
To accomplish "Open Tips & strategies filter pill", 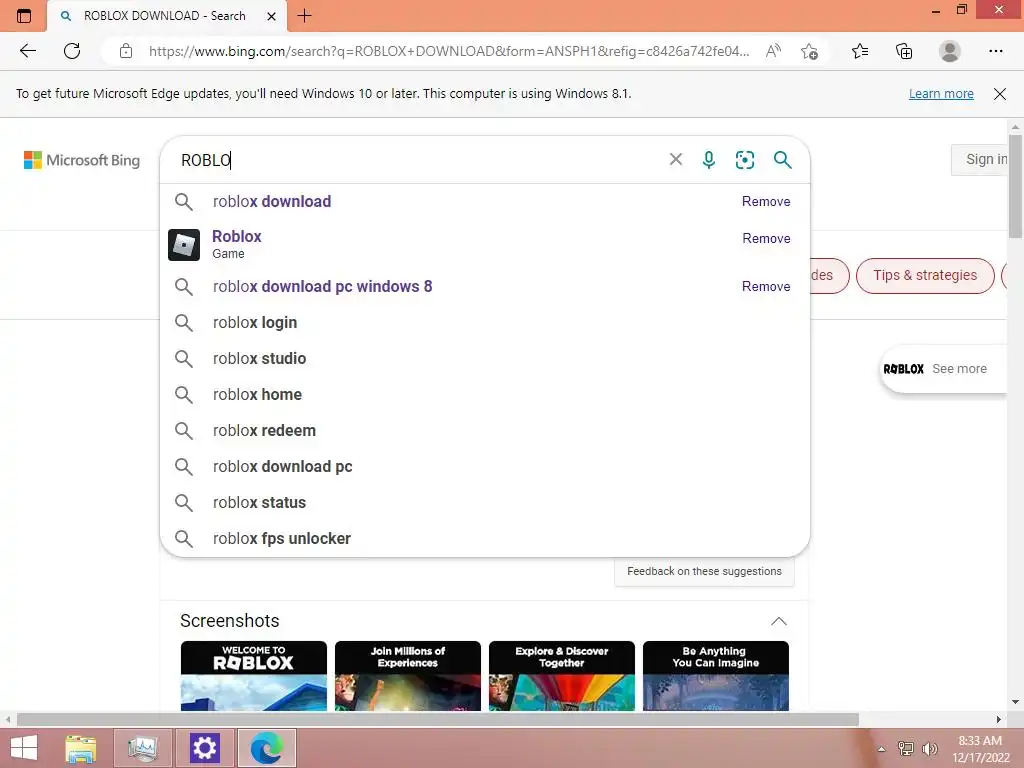I will coord(925,276).
